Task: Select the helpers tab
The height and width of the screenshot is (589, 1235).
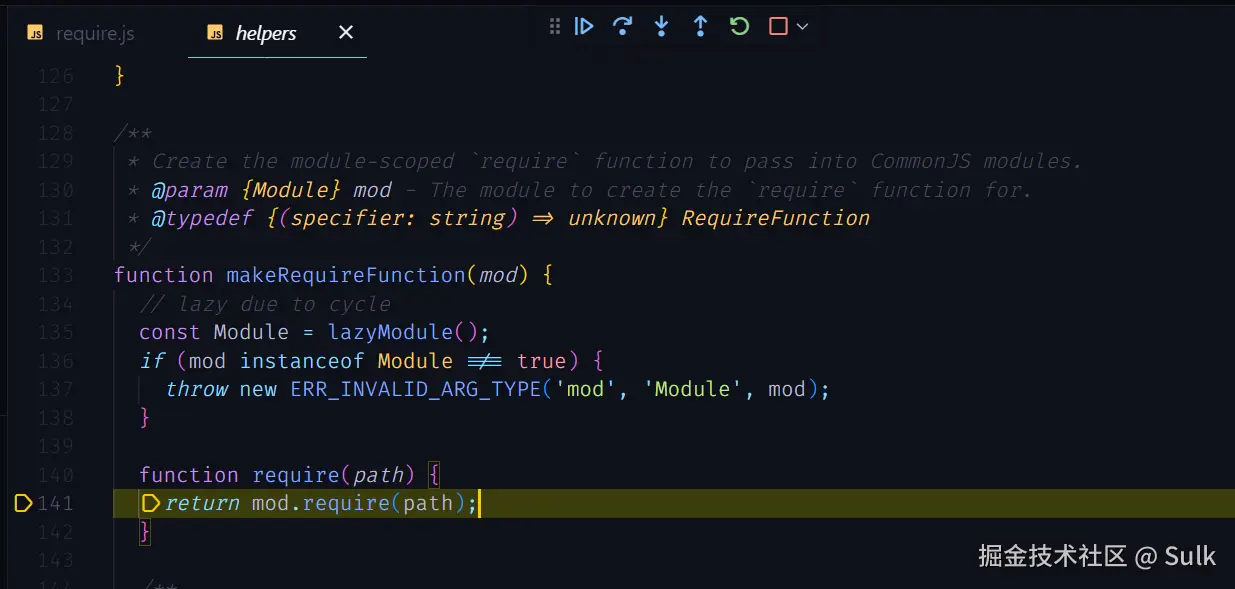Action: tap(266, 33)
